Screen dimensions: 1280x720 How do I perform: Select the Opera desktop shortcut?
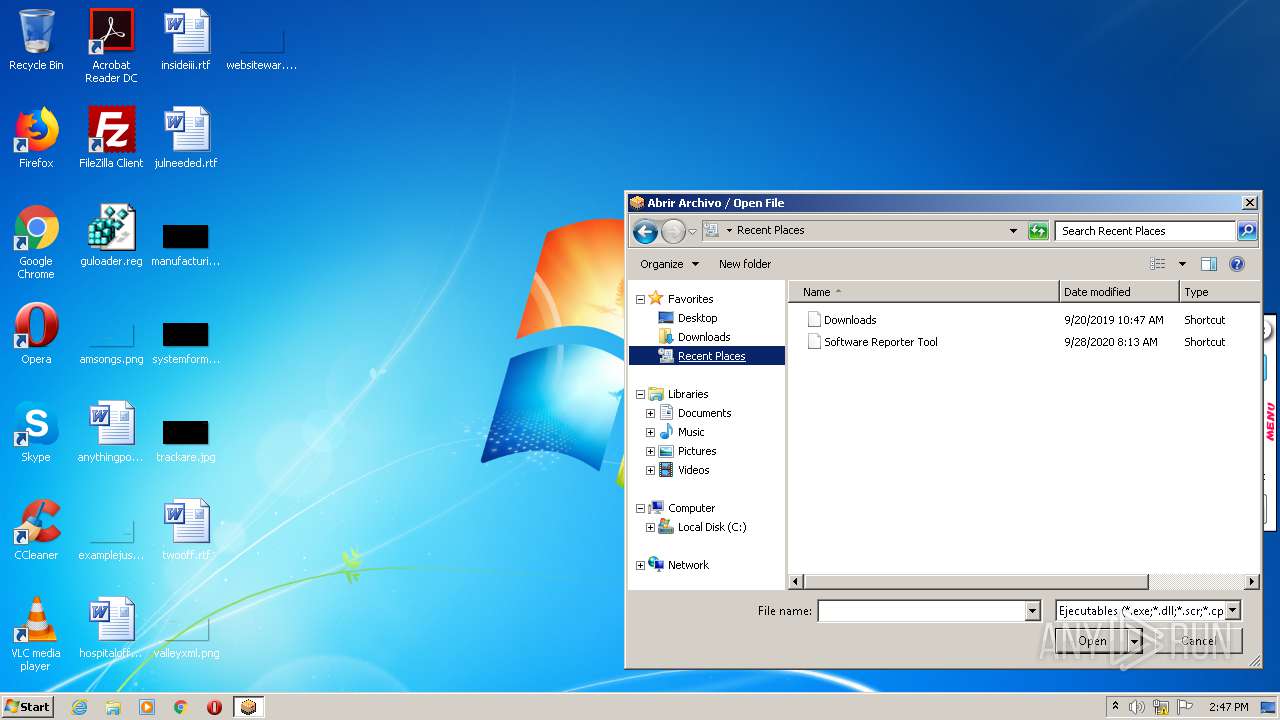[x=36, y=334]
